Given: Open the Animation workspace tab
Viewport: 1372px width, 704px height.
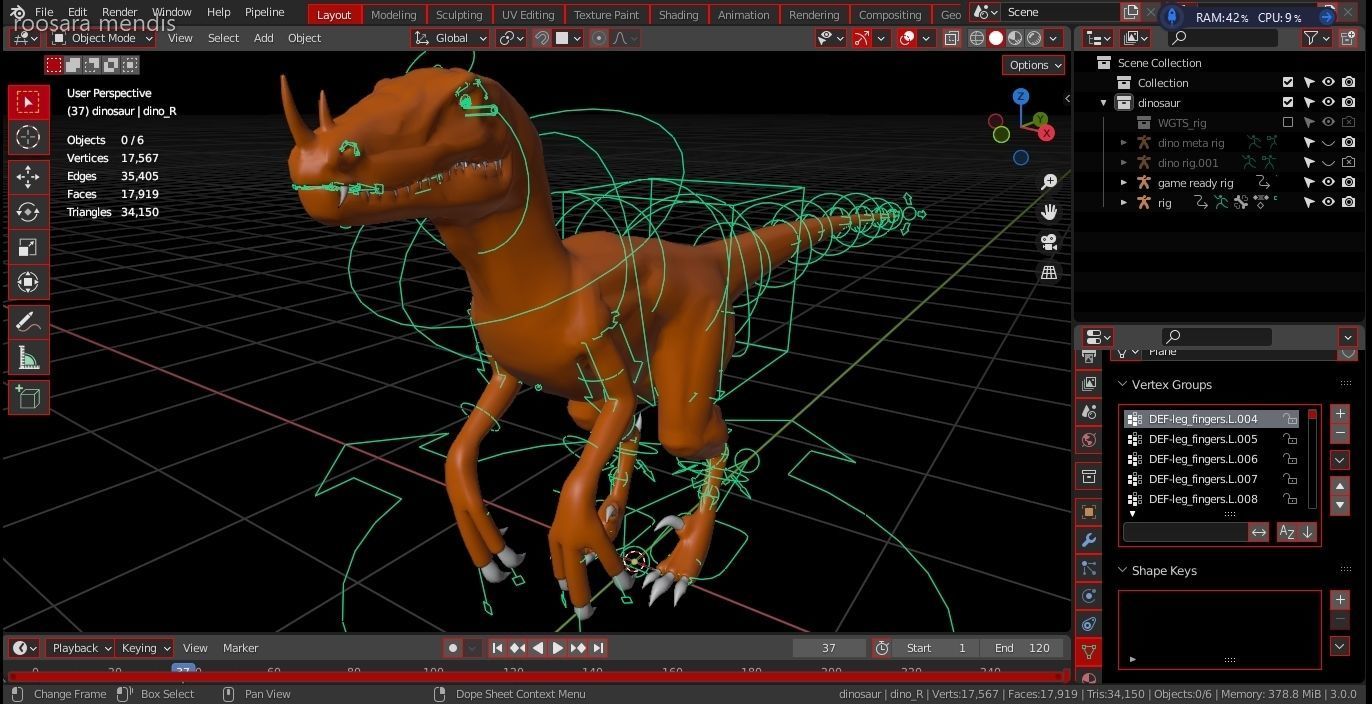Looking at the screenshot, I should 743,15.
